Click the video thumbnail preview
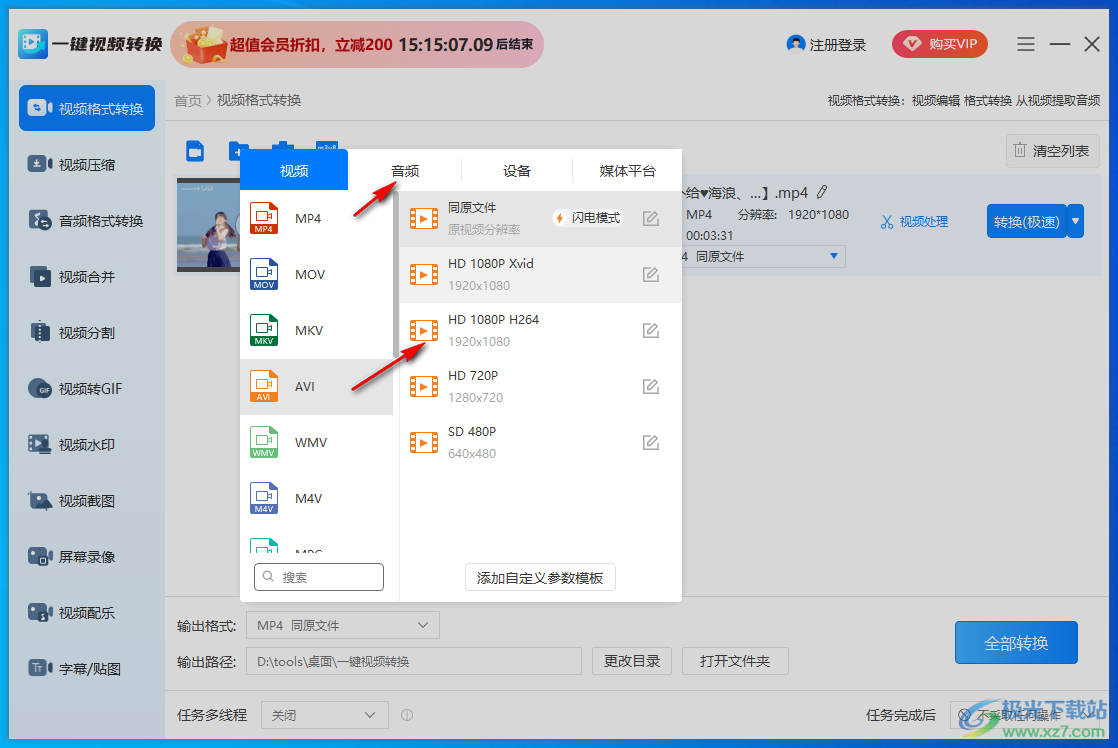The width and height of the screenshot is (1118, 748). 208,225
